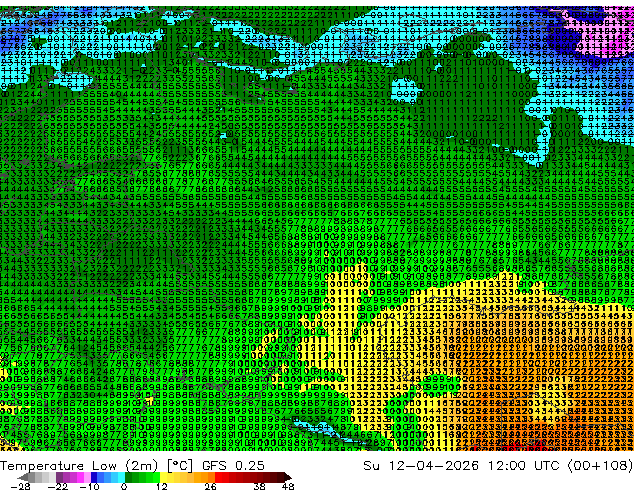Screen dimensions: 634x490
Task: Click the '12:00 UTC' time text
Action: (x=526, y=466)
